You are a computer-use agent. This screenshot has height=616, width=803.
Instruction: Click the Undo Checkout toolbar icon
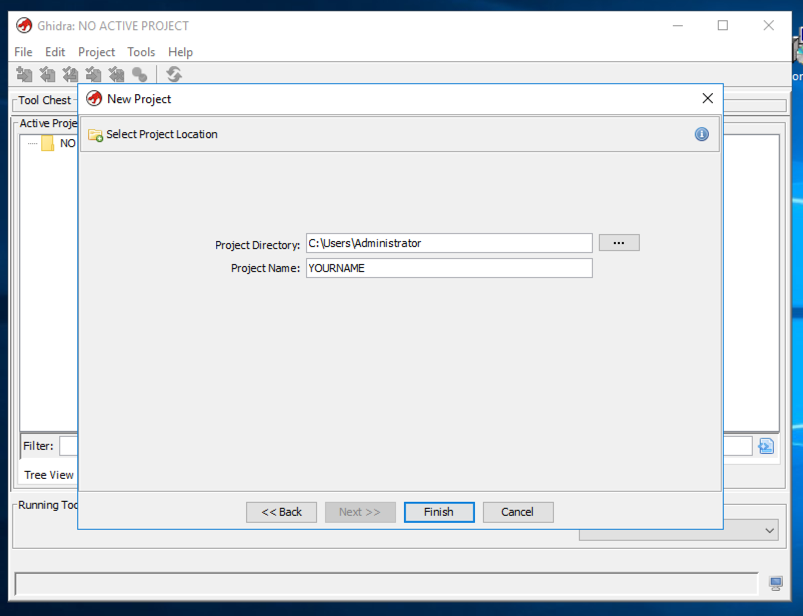tap(116, 74)
